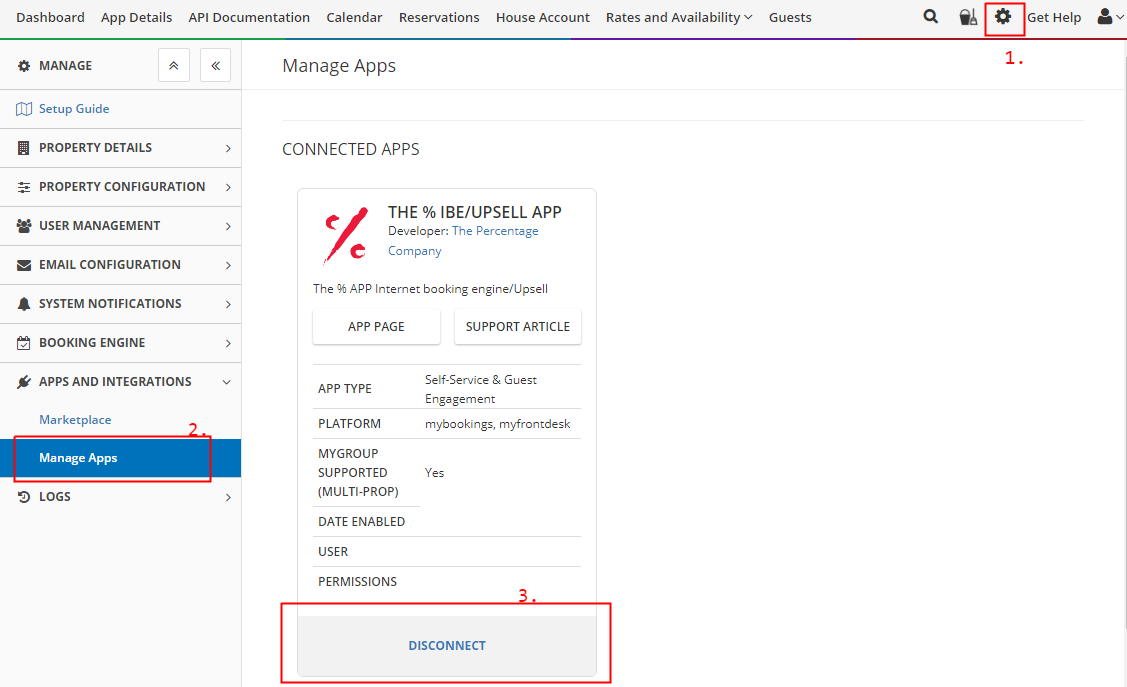Open Setup Guide link
This screenshot has height=687, width=1127.
pyautogui.click(x=74, y=109)
